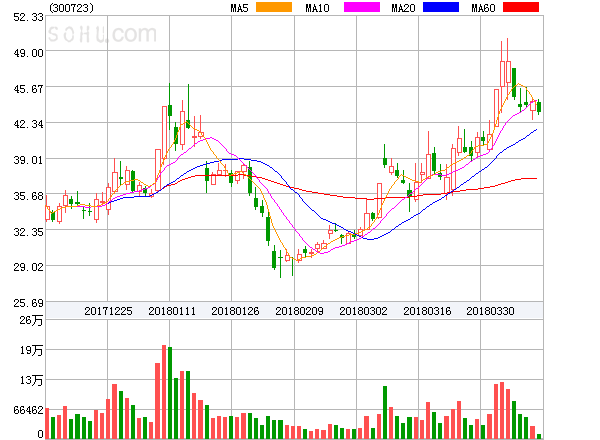Click the 20180316 date label
Image resolution: width=600 pixels, height=440 pixels.
pyautogui.click(x=427, y=311)
